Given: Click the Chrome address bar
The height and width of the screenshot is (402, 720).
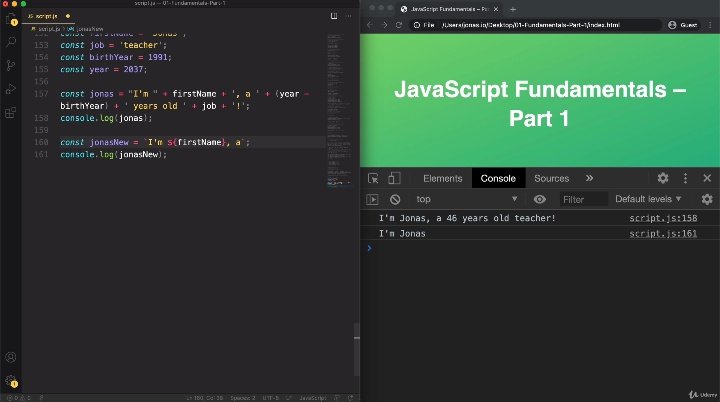Looking at the screenshot, I should tap(533, 25).
